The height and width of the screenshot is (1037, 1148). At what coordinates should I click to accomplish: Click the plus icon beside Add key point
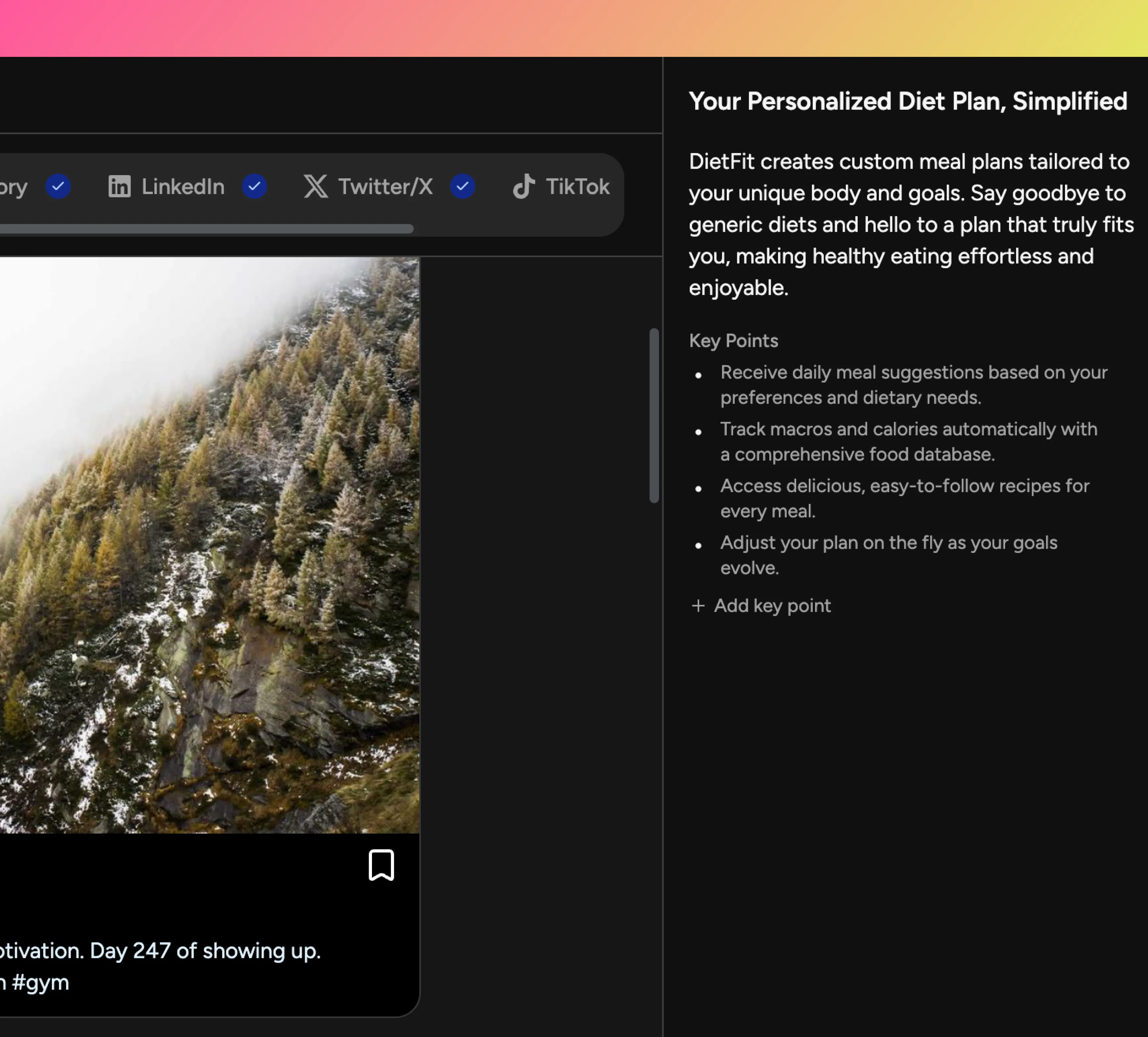698,606
